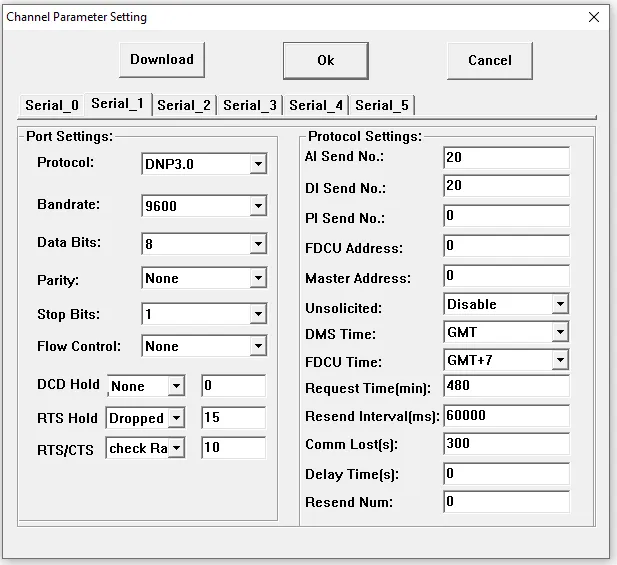Select the FDCU Address input field
617x565 pixels.
pyautogui.click(x=506, y=246)
